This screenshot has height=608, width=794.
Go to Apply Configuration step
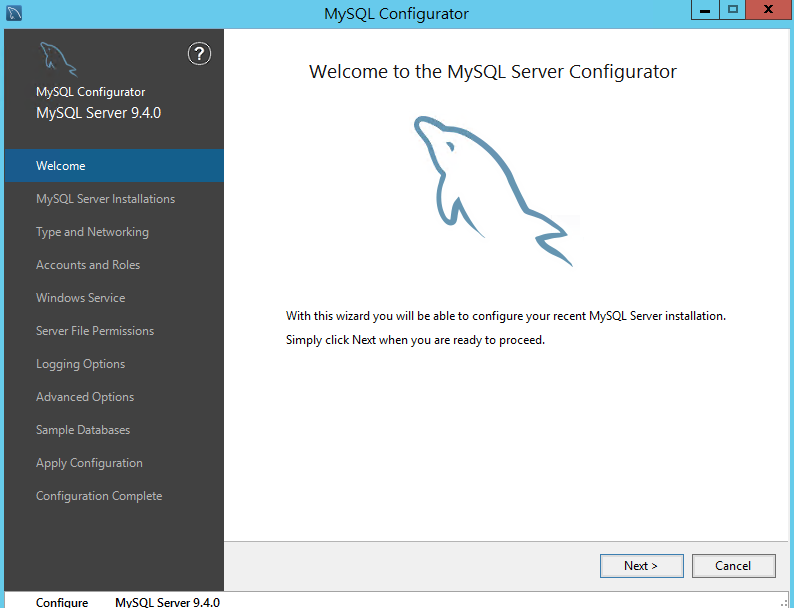coord(89,463)
